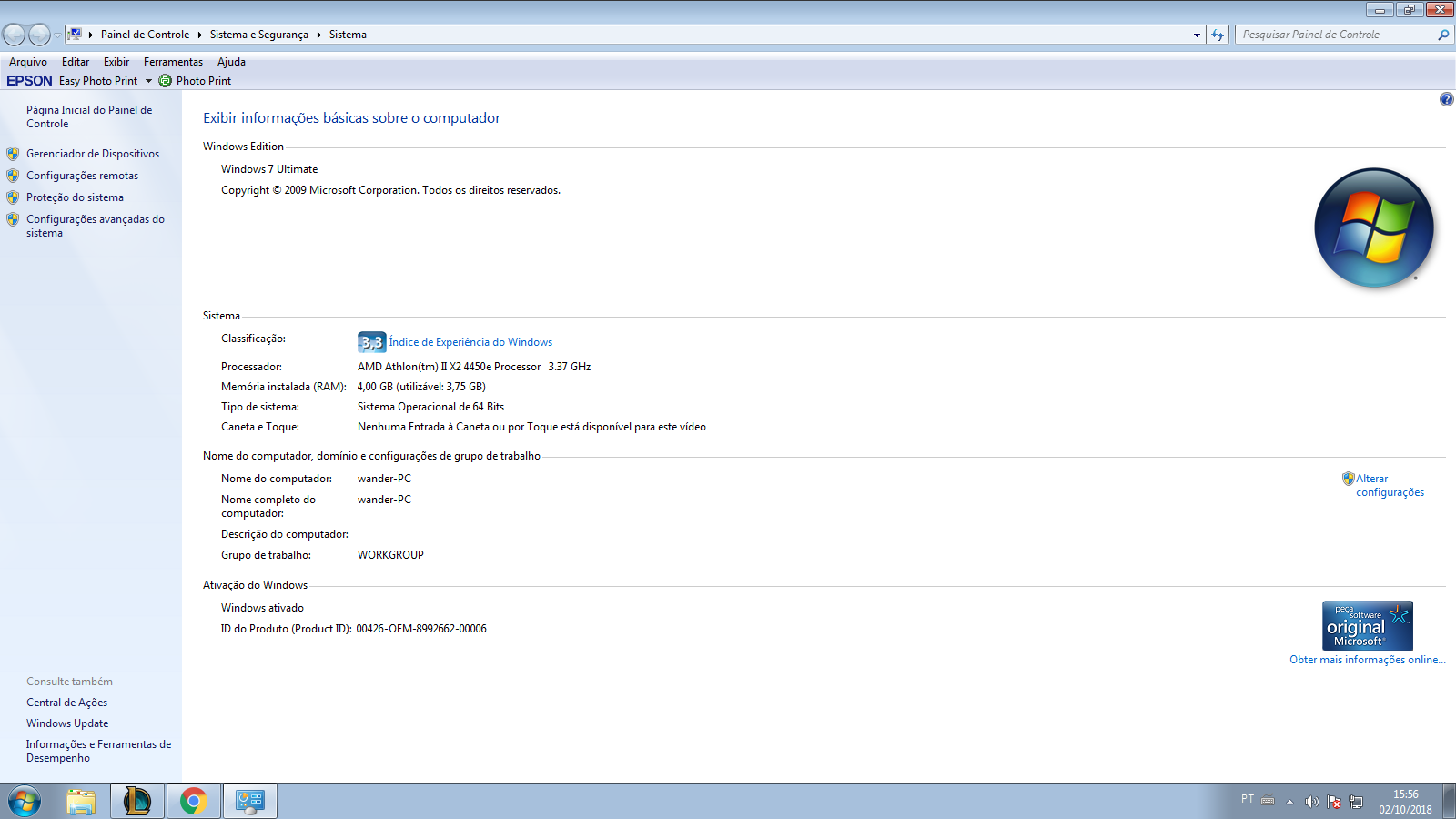
Task: Open Windows Explorer from taskbar
Action: pos(81,802)
